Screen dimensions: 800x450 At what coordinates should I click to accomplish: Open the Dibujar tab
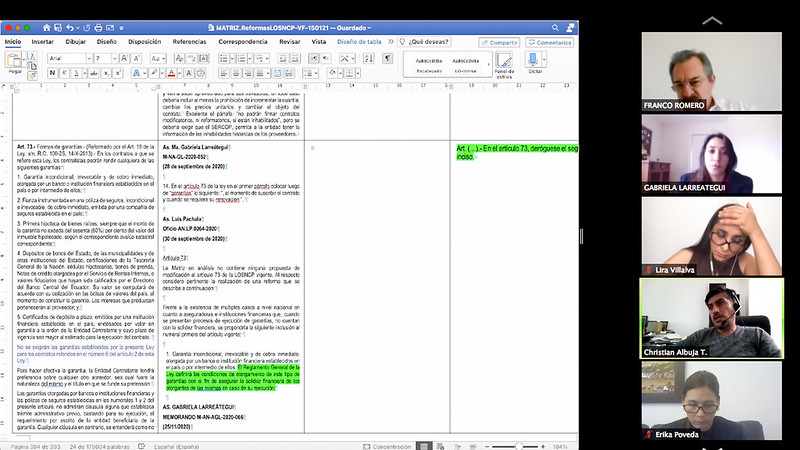click(x=75, y=42)
